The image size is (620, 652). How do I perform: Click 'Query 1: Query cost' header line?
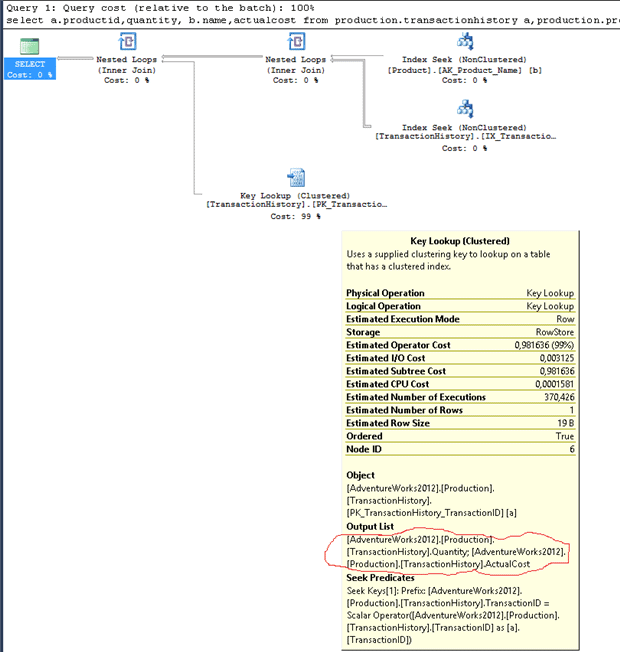(x=161, y=8)
